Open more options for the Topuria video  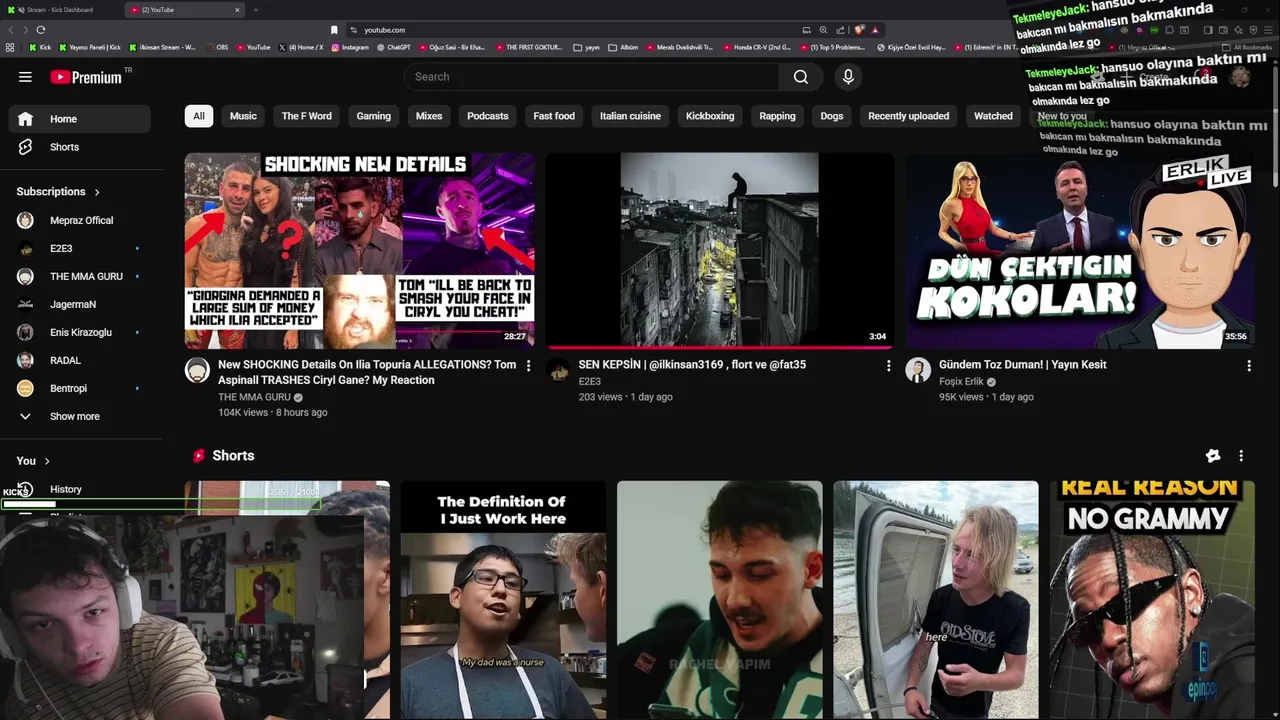(x=528, y=366)
